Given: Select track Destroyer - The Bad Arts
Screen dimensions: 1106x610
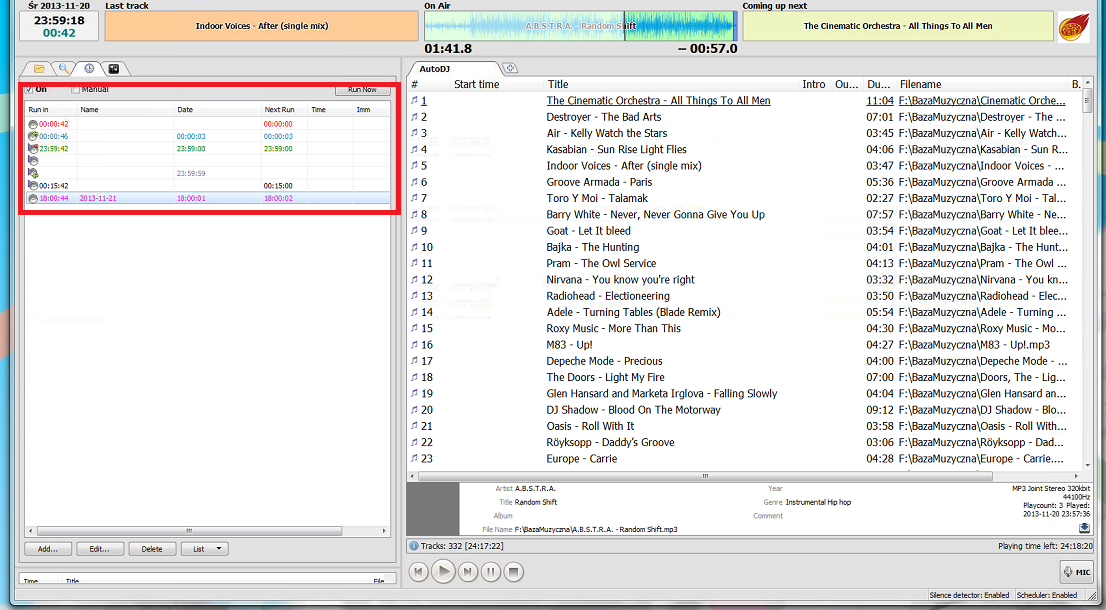Looking at the screenshot, I should tap(604, 117).
